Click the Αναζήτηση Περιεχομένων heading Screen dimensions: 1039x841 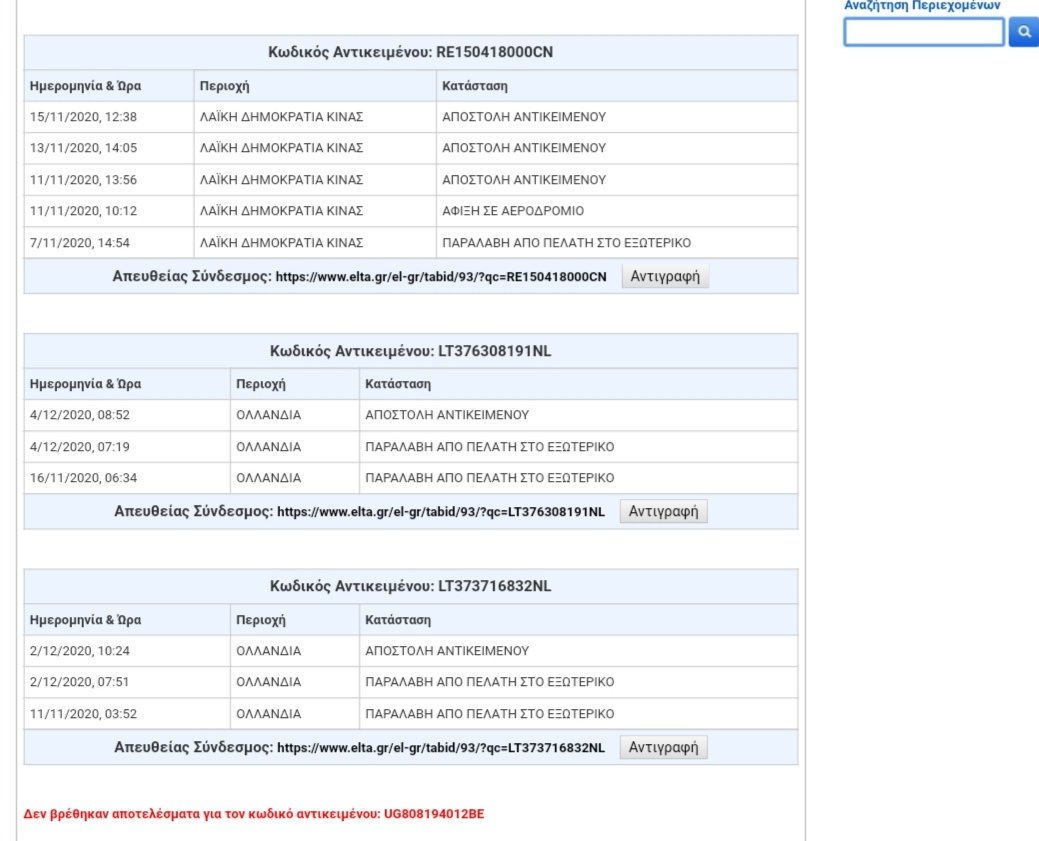pyautogui.click(x=922, y=5)
